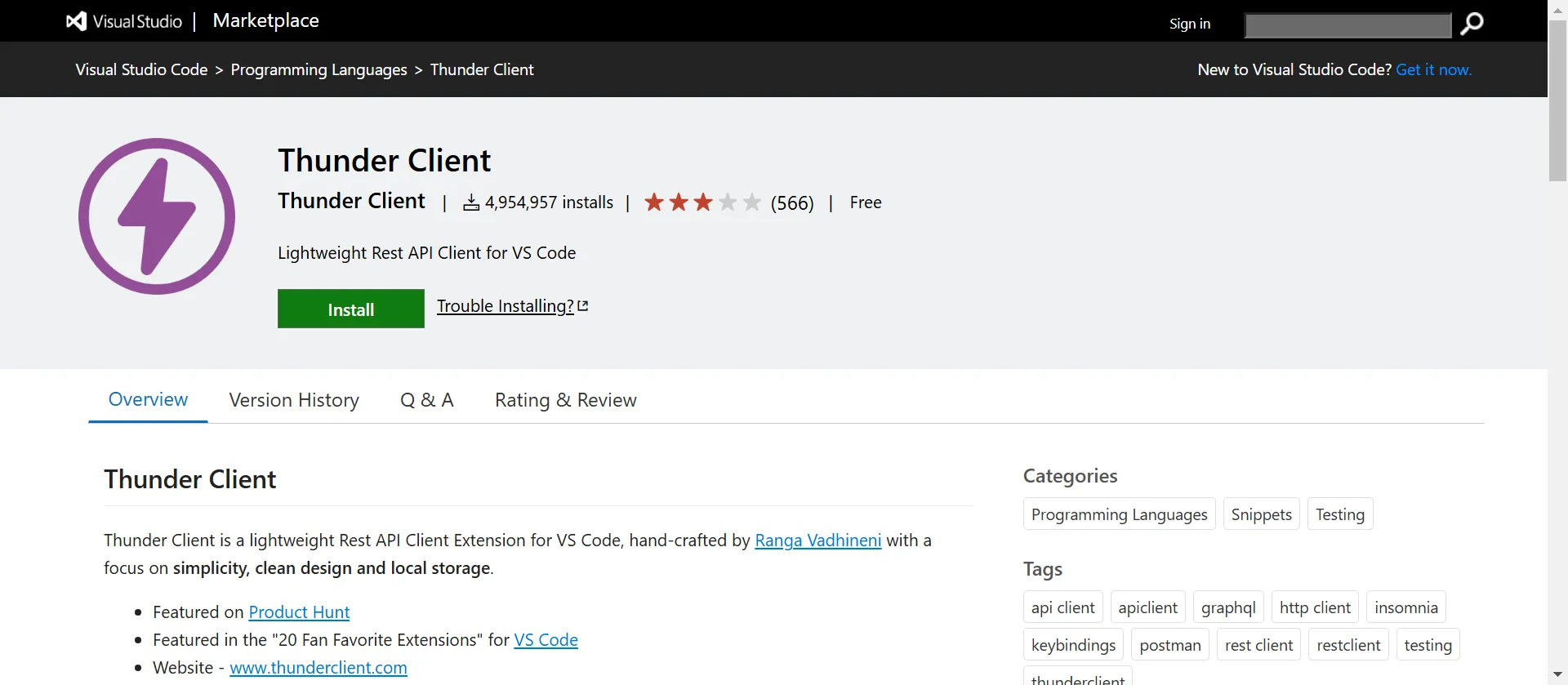Click the restclient tag

pos(1348,645)
